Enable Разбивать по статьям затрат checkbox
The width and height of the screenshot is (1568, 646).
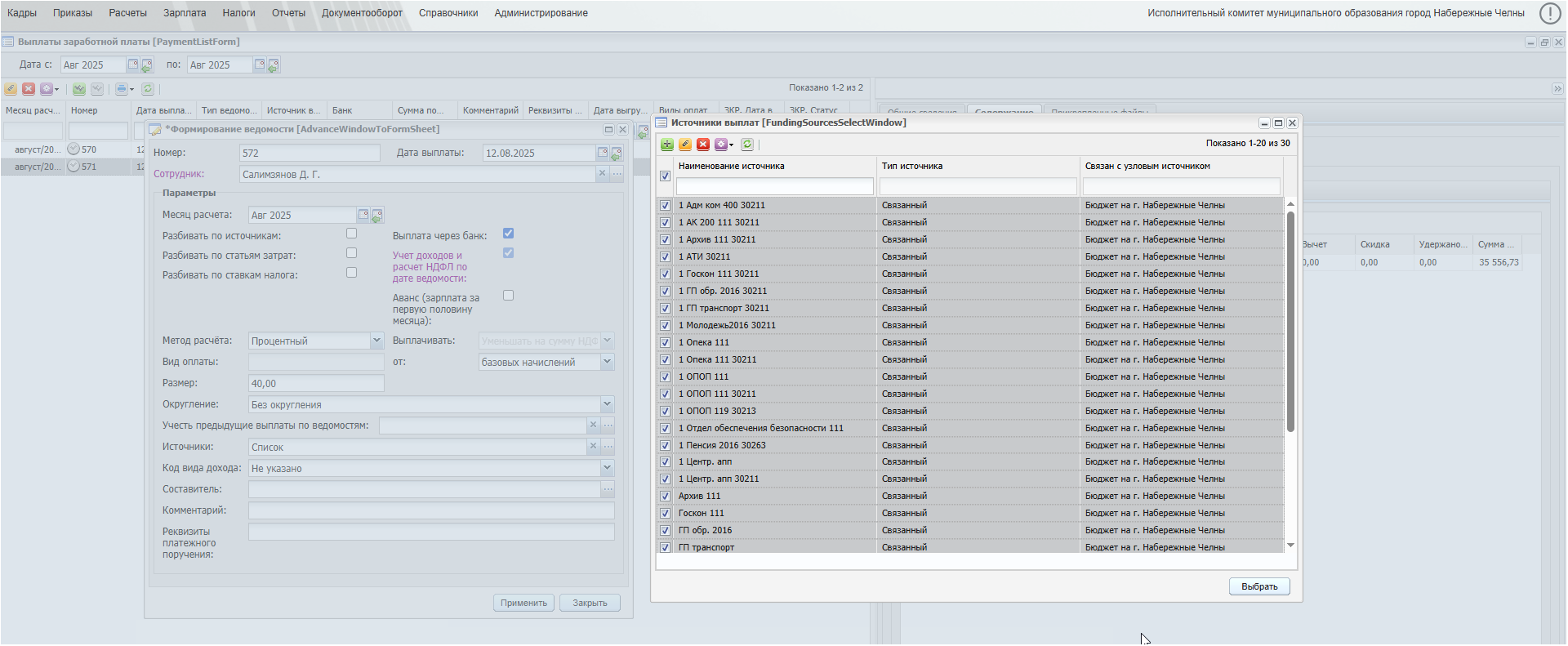coord(351,253)
